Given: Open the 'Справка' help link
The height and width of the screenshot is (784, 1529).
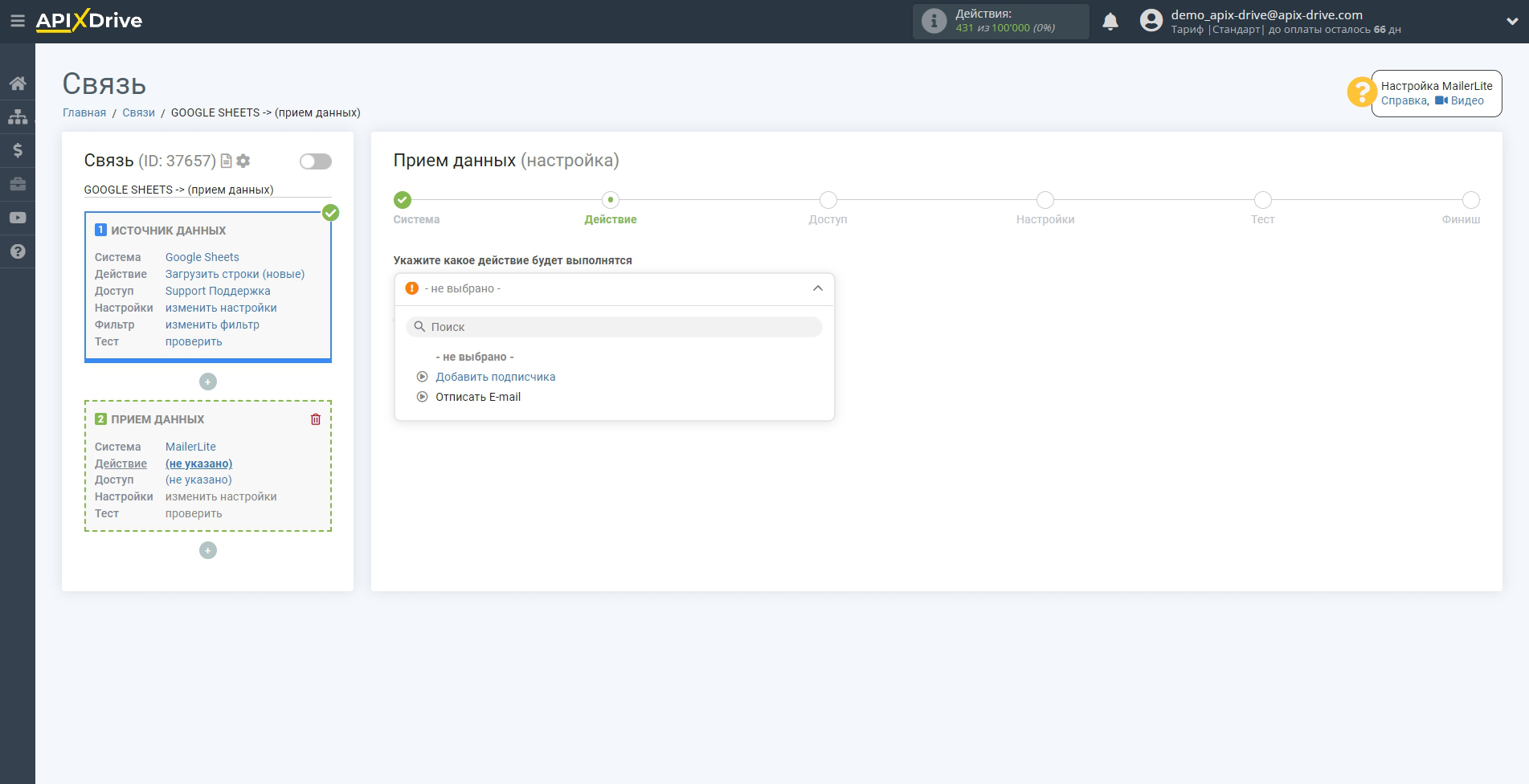Looking at the screenshot, I should click(1404, 100).
